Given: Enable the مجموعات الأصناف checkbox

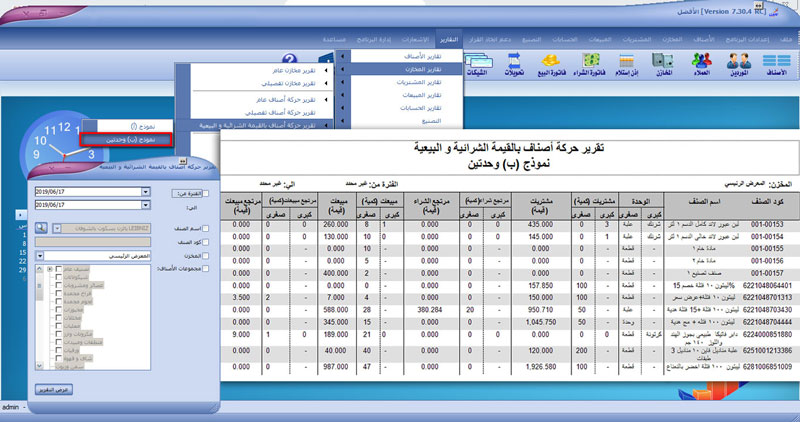Looking at the screenshot, I should click(x=206, y=268).
